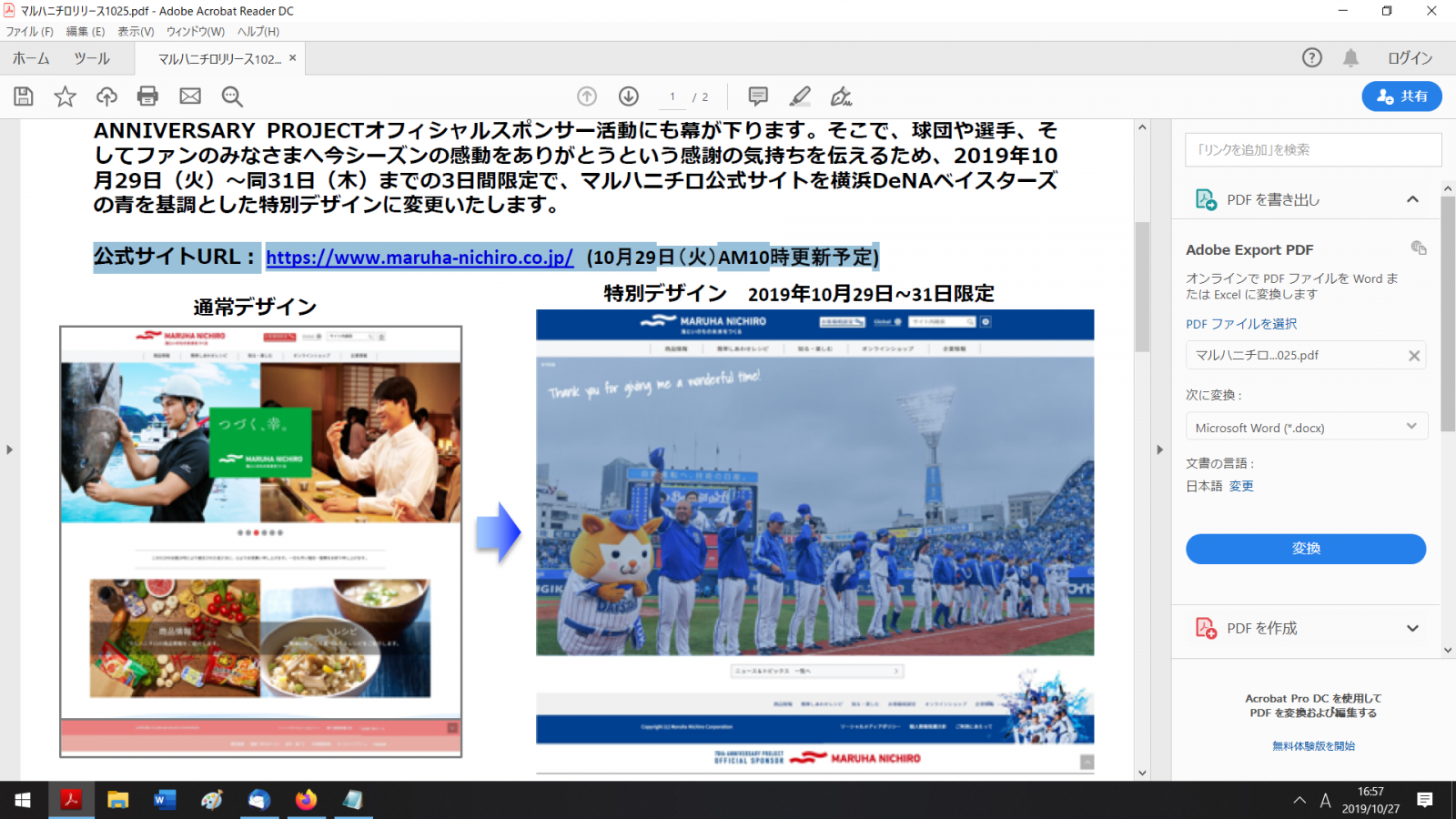The height and width of the screenshot is (819, 1456).
Task: Click the tools pane scrollbar thumb
Action: point(1448,314)
